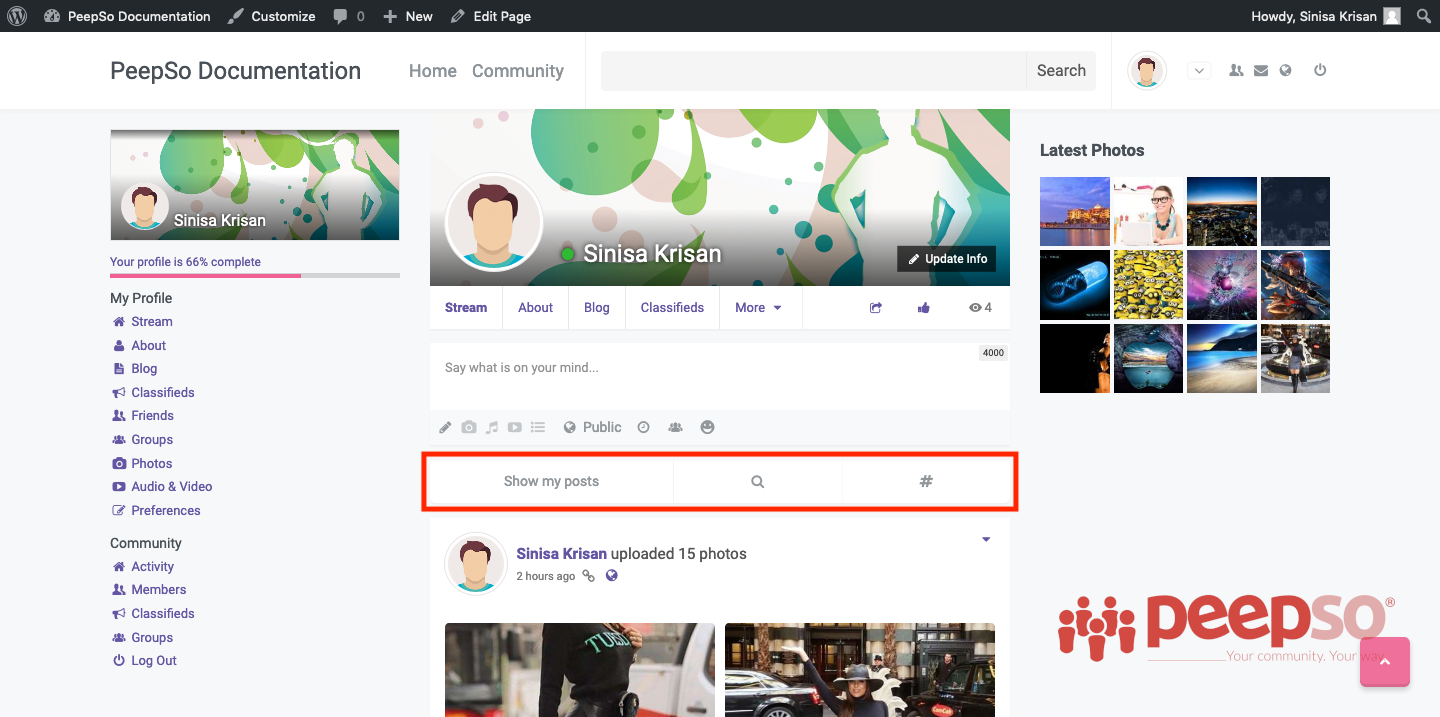The height and width of the screenshot is (717, 1440).
Task: Click the power log out icon in header
Action: tap(1320, 70)
